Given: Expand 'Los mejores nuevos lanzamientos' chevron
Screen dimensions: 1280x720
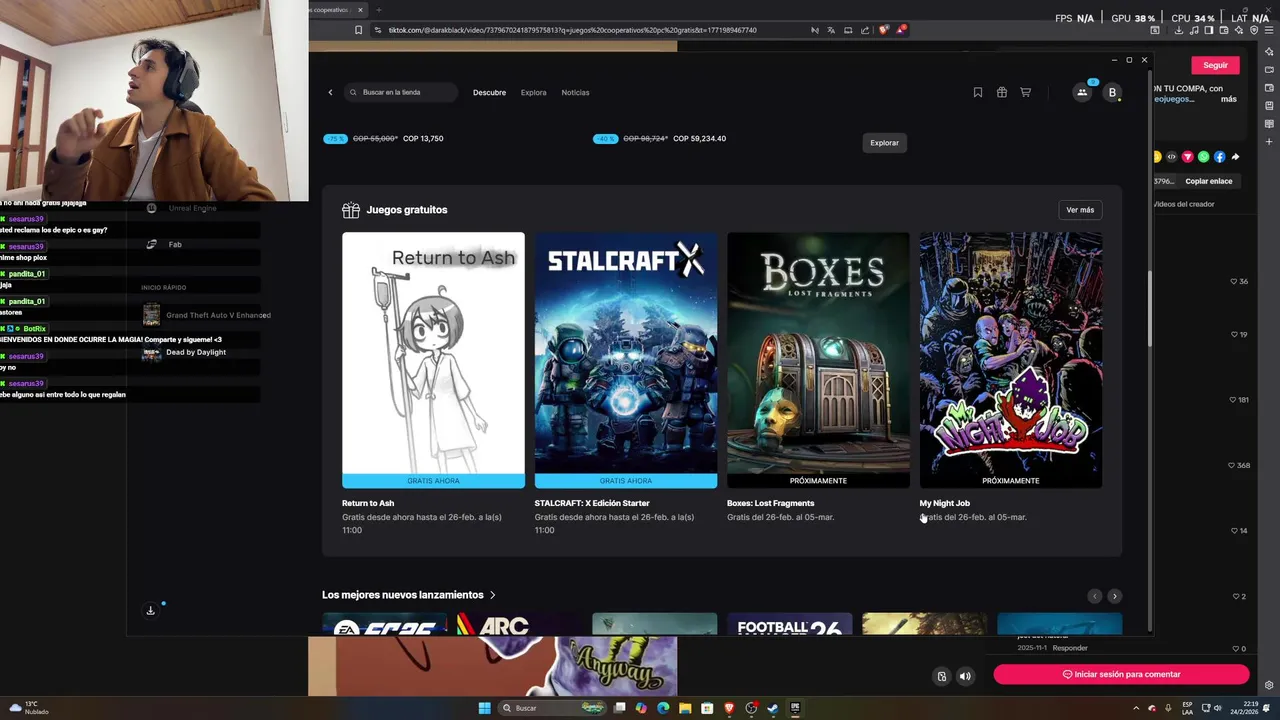Looking at the screenshot, I should tap(492, 595).
